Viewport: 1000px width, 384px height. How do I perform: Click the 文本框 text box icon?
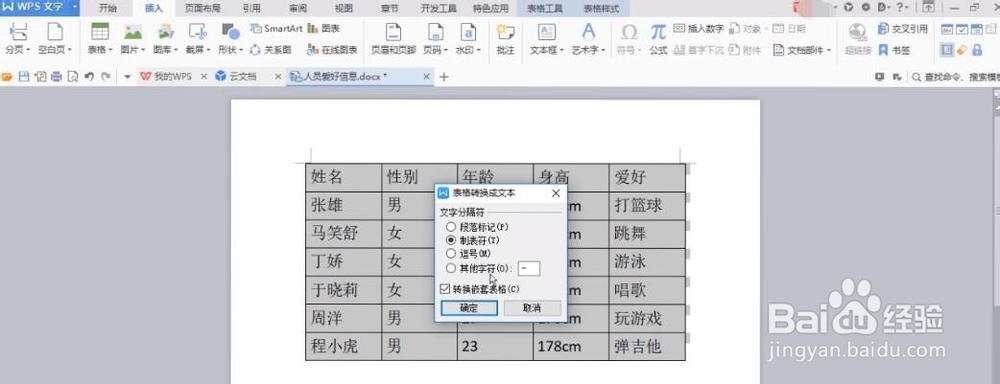click(x=547, y=32)
